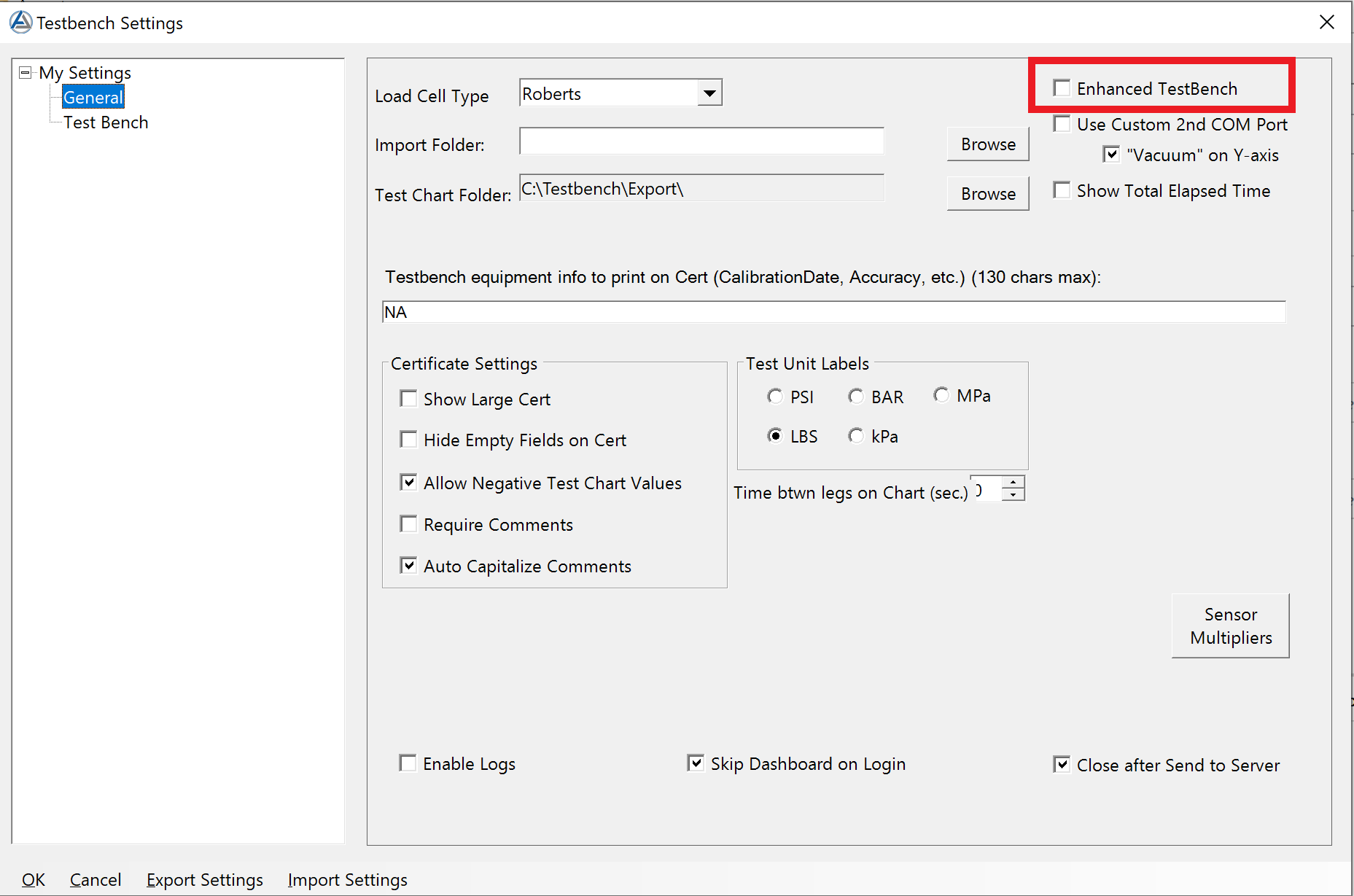Open the Sensor Multipliers dialog
The width and height of the screenshot is (1354, 896).
pos(1230,626)
